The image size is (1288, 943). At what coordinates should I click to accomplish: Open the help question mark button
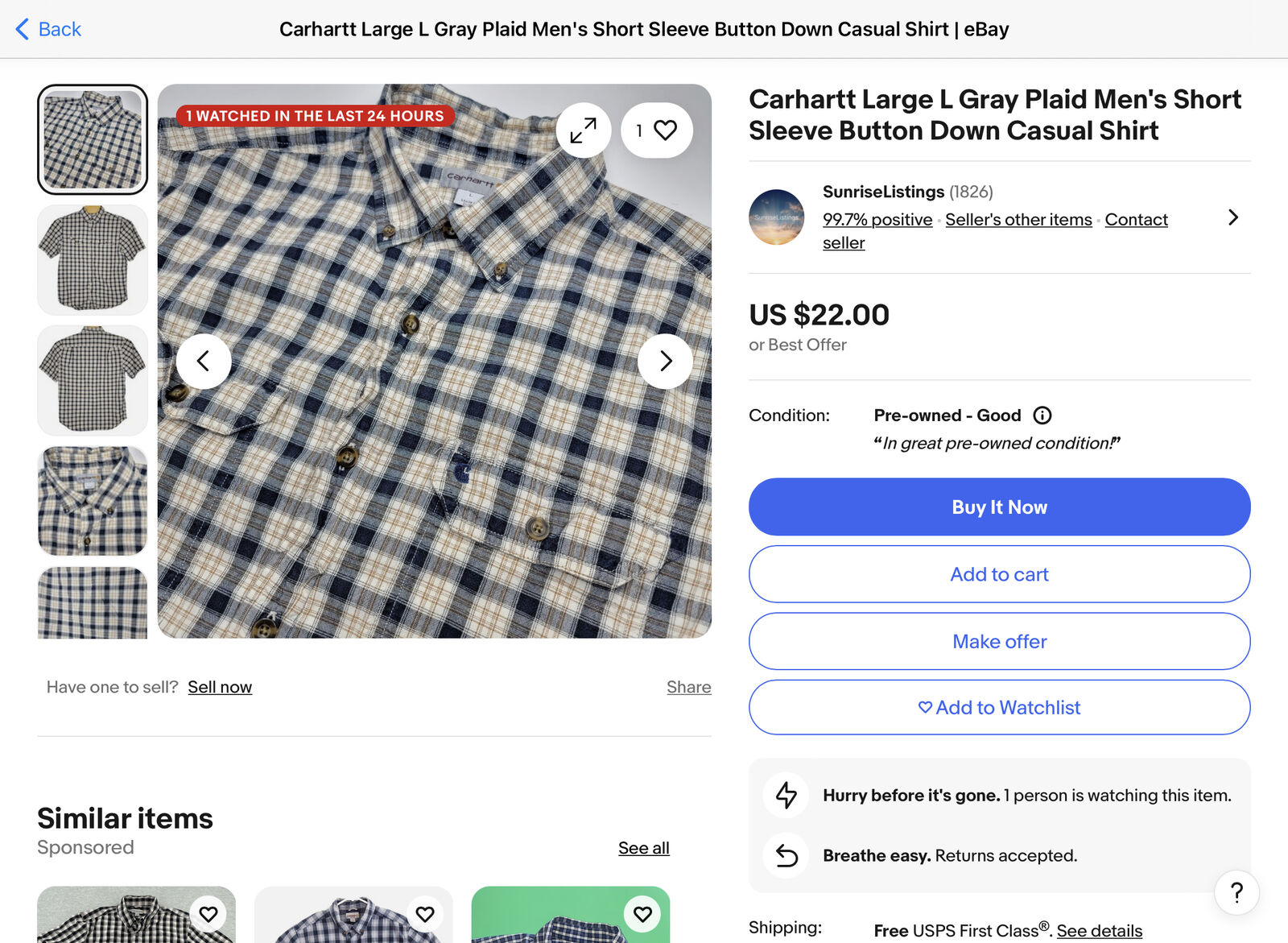pos(1236,892)
